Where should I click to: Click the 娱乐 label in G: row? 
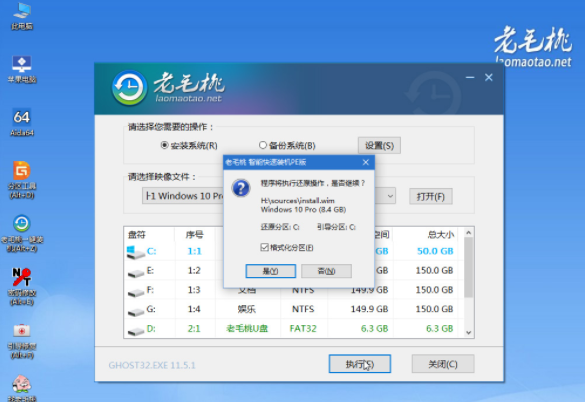tap(247, 309)
